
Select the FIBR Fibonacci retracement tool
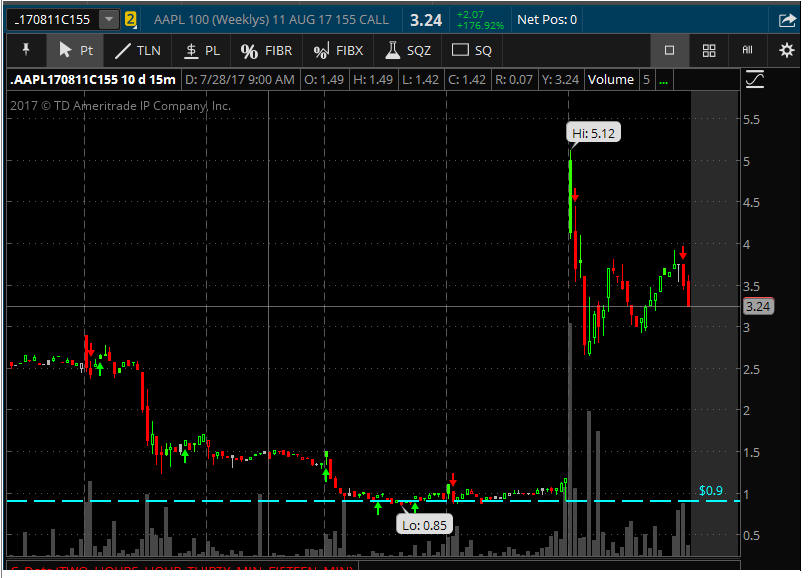coord(266,51)
